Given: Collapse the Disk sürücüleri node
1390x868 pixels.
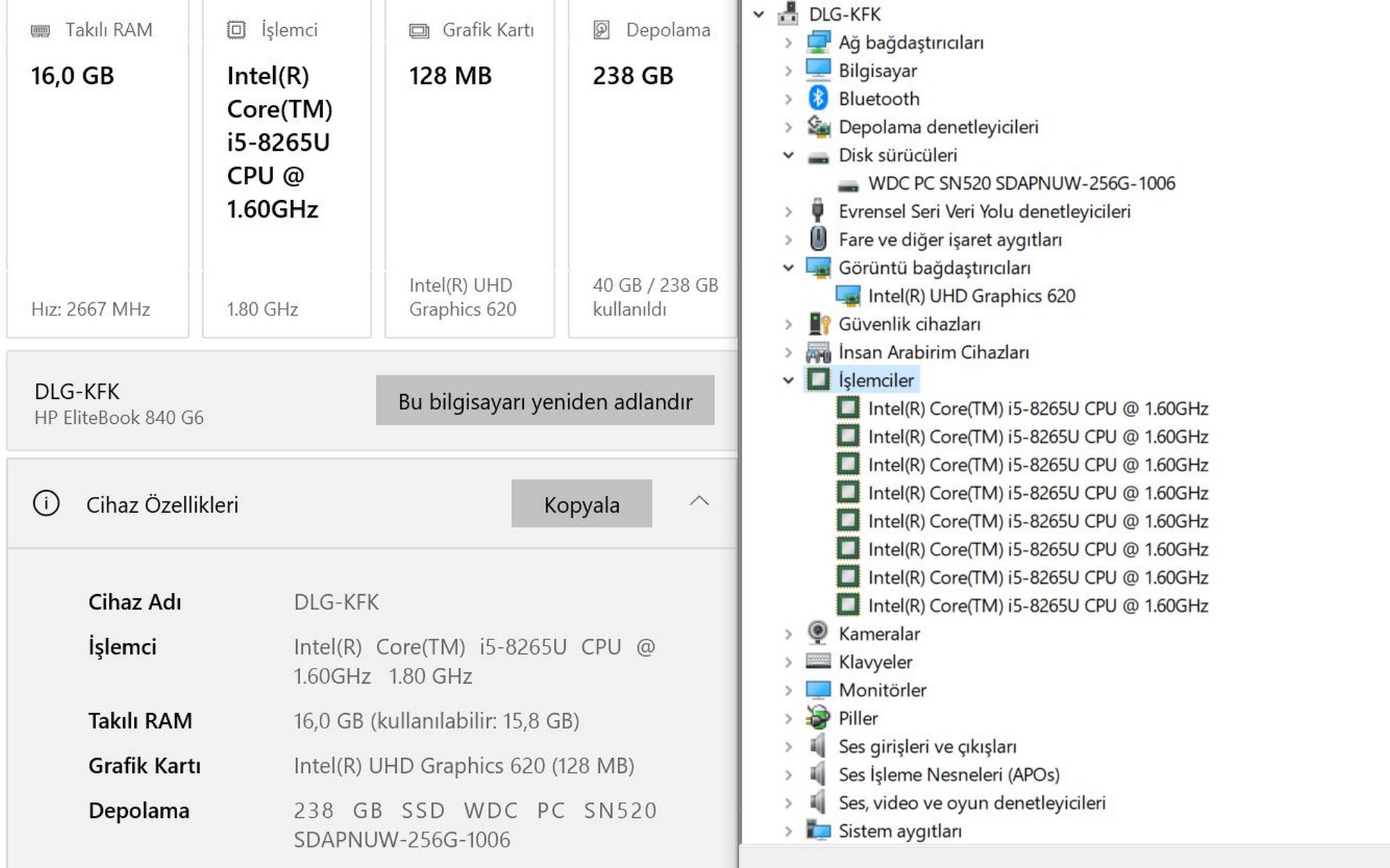Looking at the screenshot, I should 788,155.
